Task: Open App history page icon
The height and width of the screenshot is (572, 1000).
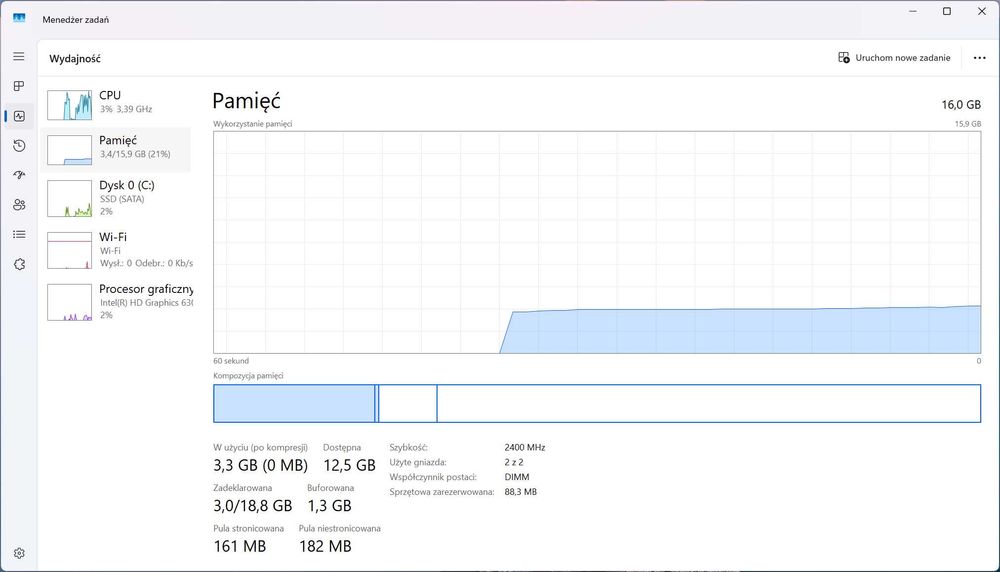Action: [x=19, y=146]
